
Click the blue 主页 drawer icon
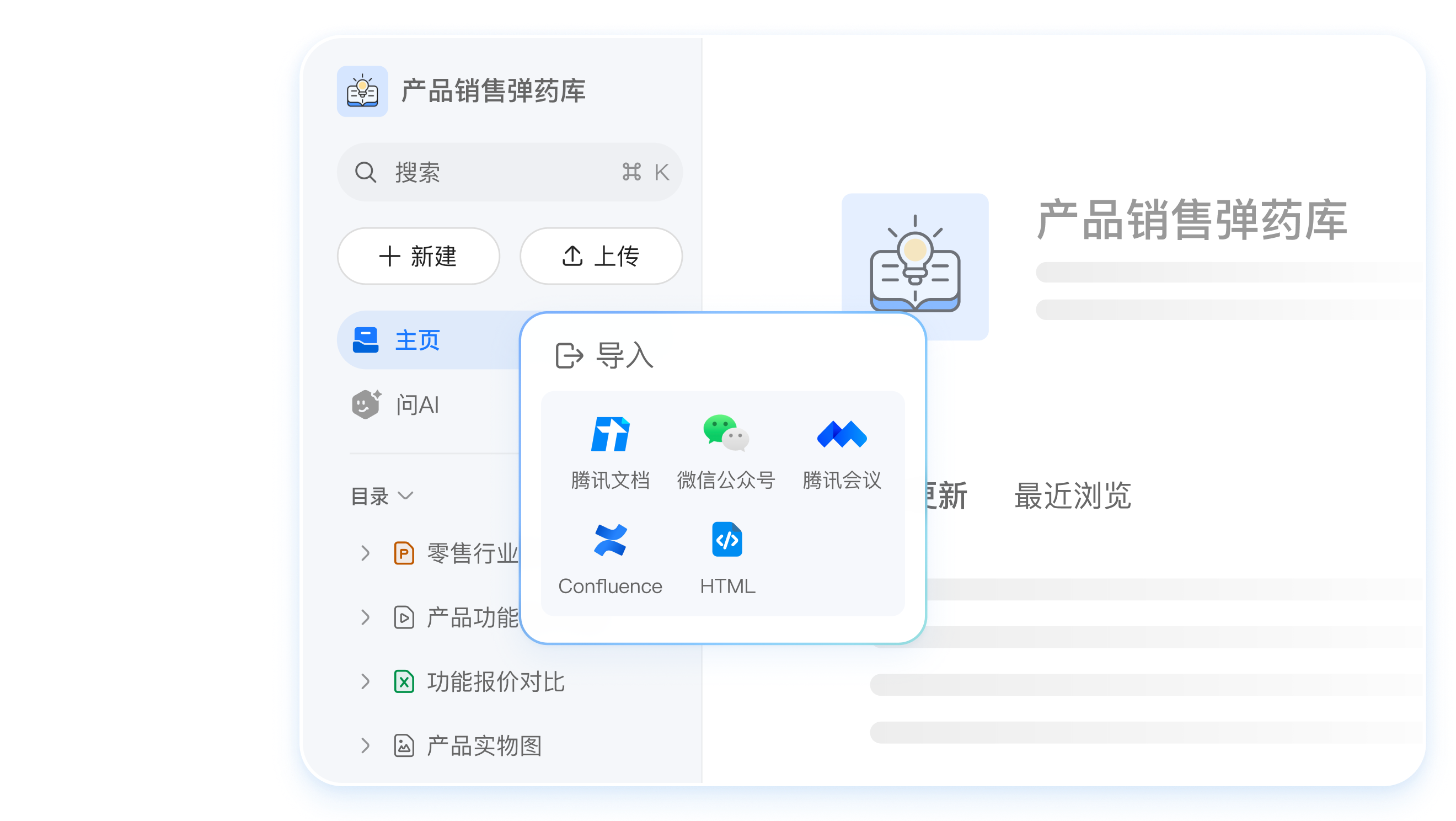tap(366, 340)
